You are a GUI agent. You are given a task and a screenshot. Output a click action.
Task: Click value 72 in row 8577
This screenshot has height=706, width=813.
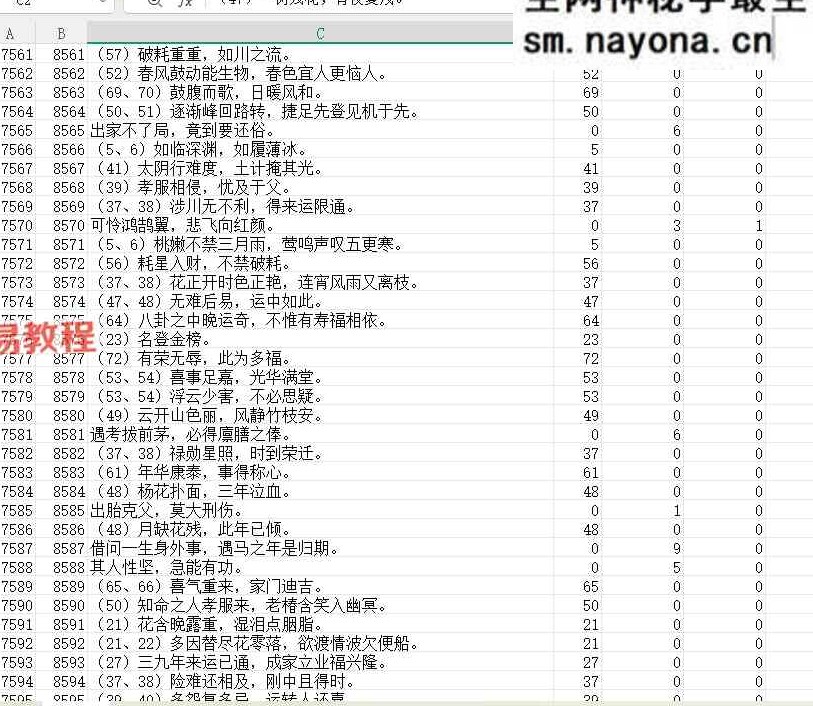click(591, 359)
